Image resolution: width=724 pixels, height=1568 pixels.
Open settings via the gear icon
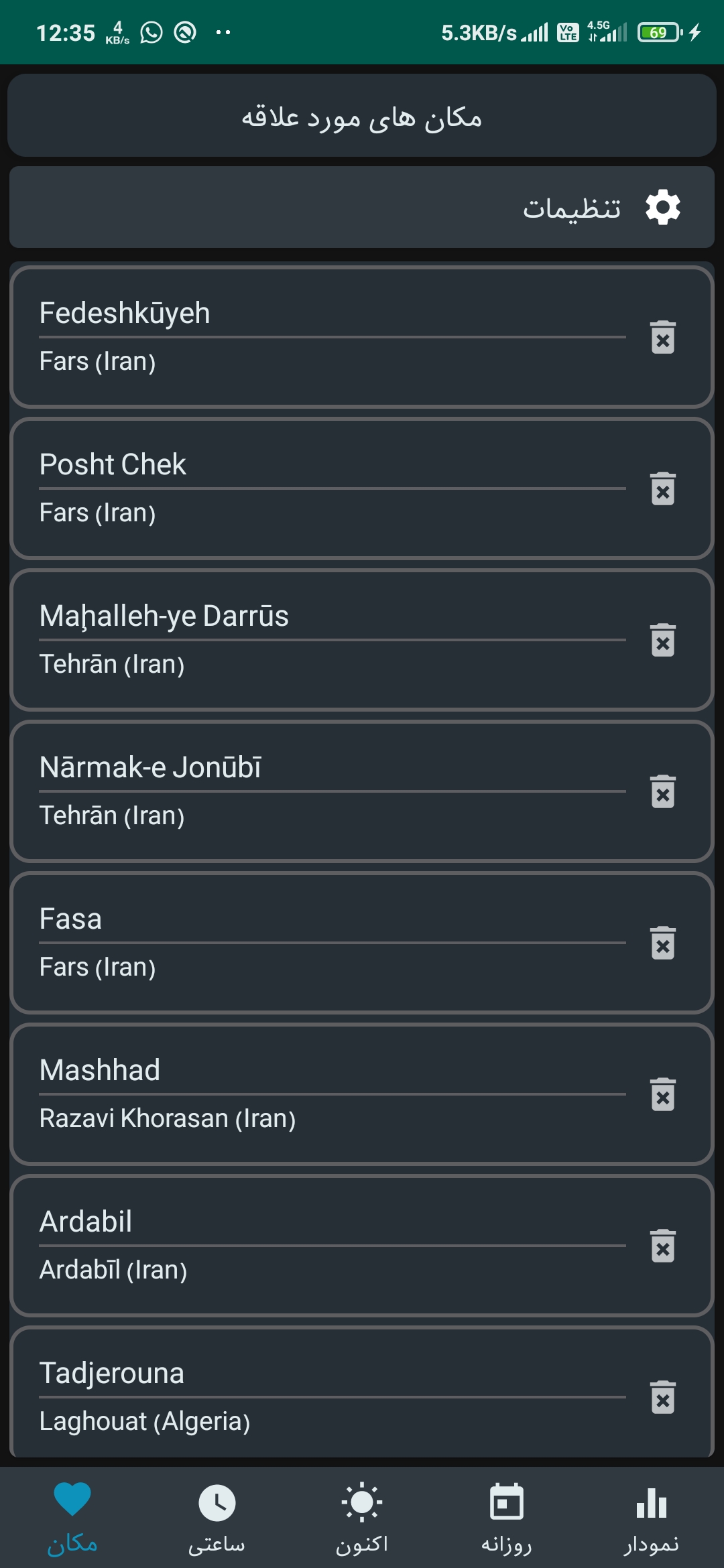pyautogui.click(x=662, y=207)
